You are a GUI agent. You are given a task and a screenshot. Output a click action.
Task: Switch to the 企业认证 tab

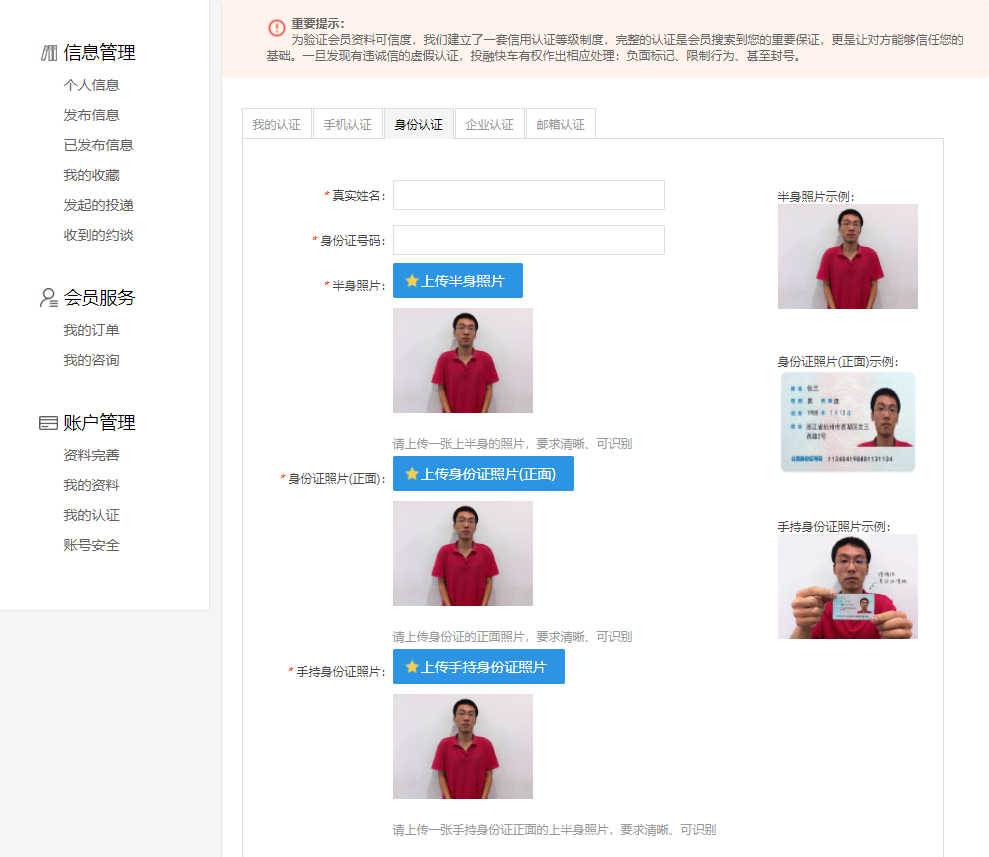[x=489, y=123]
